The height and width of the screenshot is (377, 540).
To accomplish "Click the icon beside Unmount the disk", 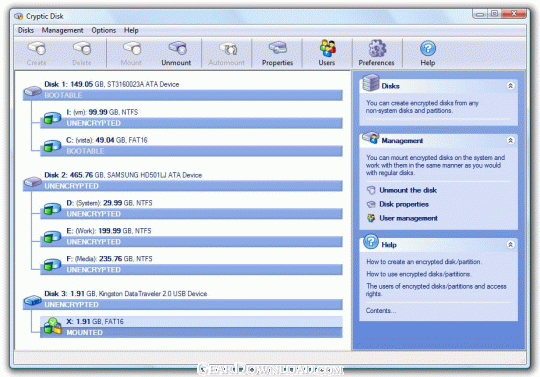I will click(x=371, y=190).
